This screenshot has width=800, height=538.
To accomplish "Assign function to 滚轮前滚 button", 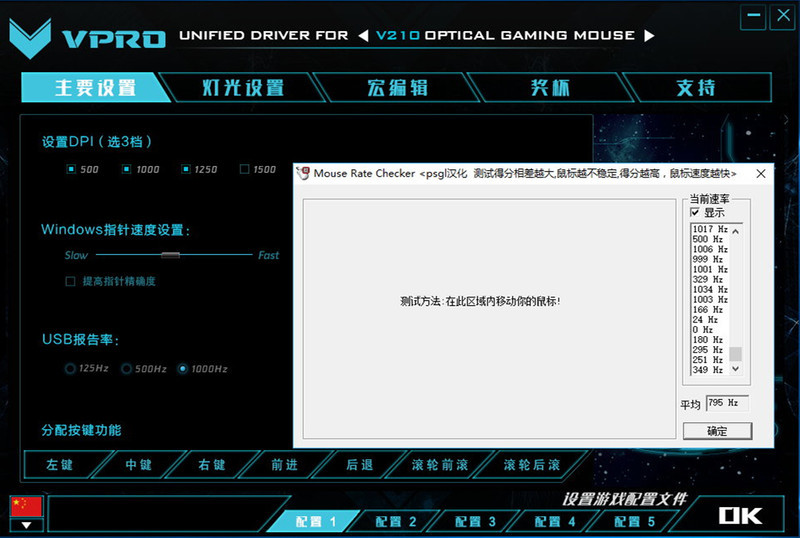I will 440,464.
